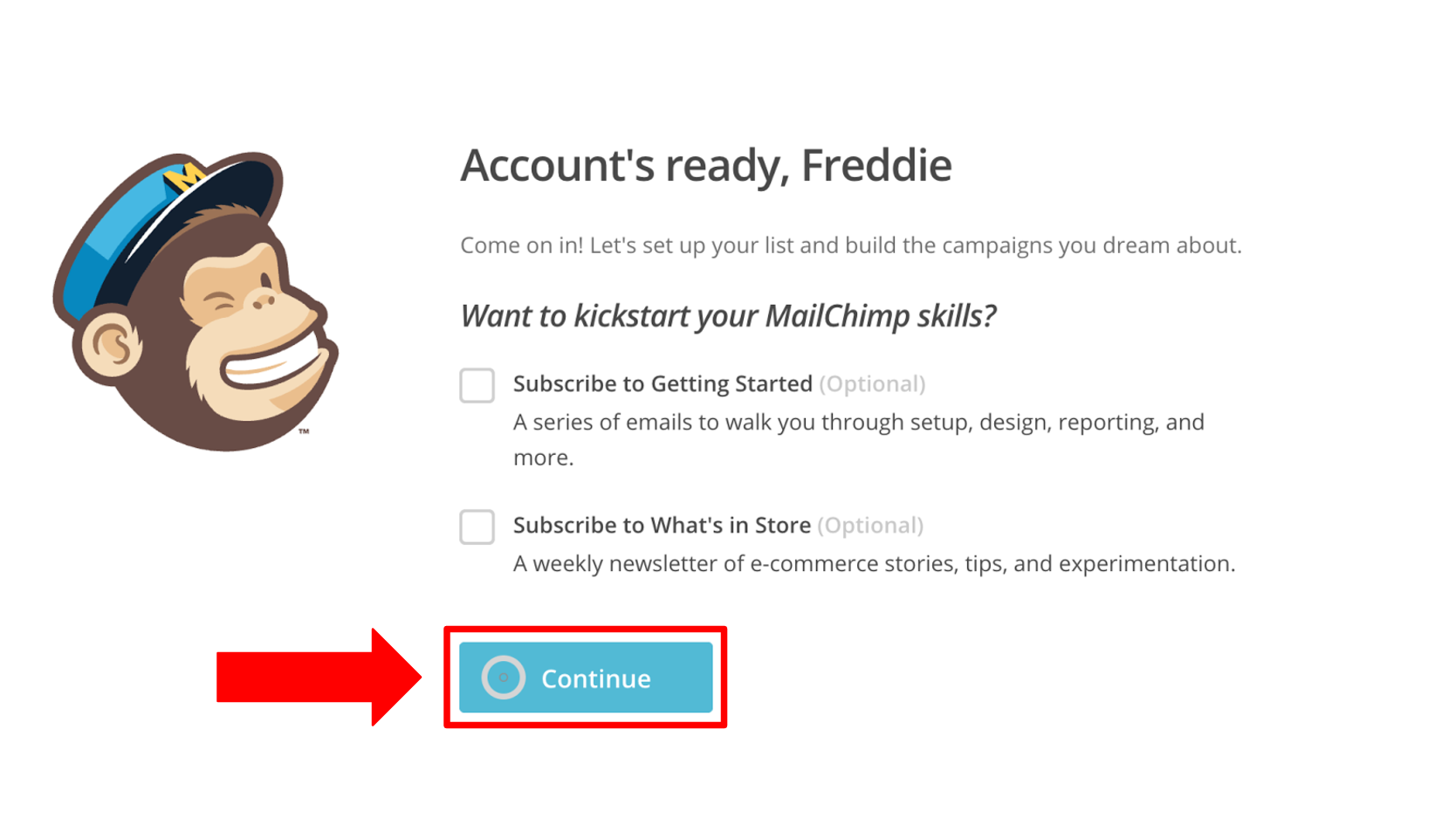The width and height of the screenshot is (1456, 819).
Task: Click the small TM trademark symbol
Action: [x=304, y=431]
